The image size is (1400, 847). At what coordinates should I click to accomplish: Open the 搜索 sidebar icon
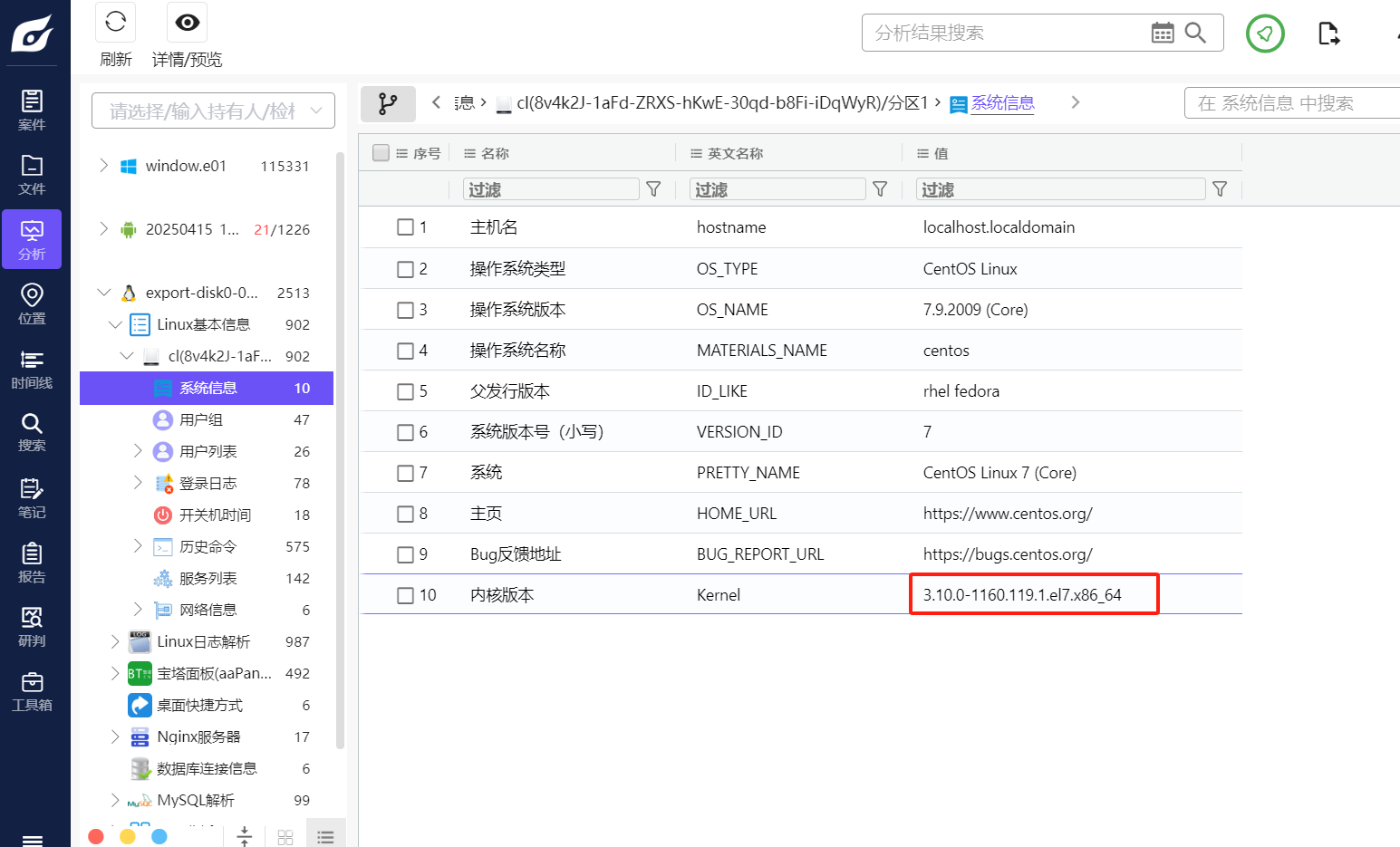32,433
